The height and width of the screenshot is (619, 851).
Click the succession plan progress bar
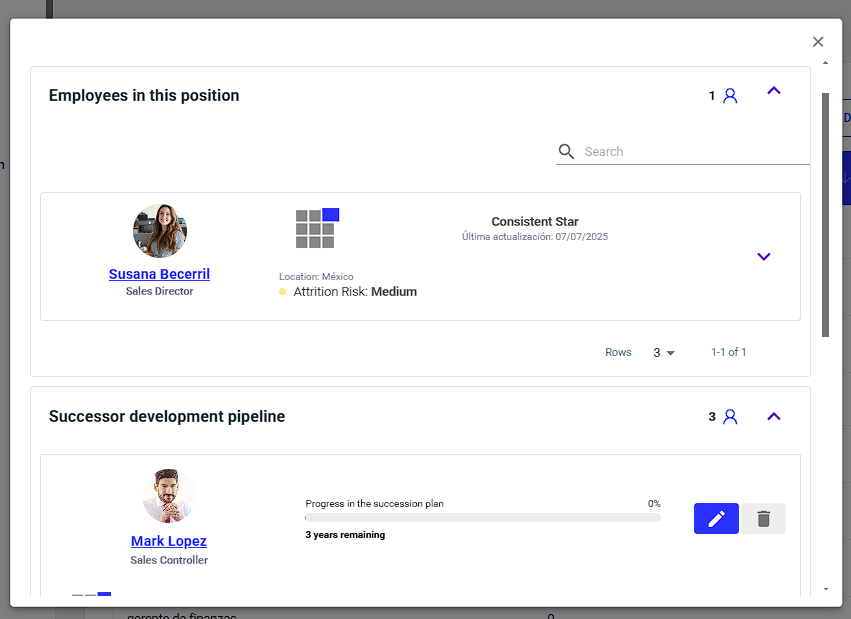pos(482,518)
